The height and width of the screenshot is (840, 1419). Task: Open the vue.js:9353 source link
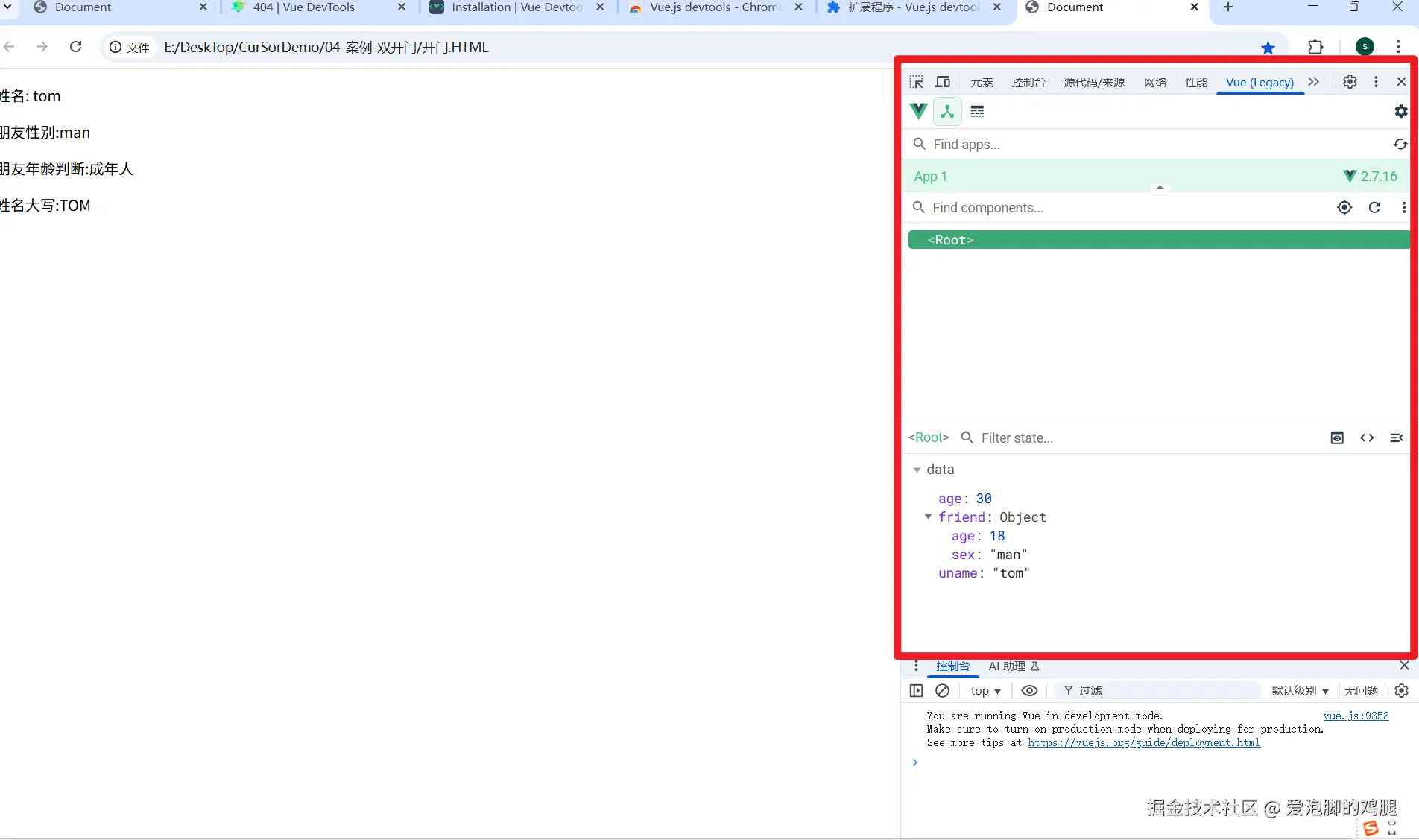point(1356,716)
